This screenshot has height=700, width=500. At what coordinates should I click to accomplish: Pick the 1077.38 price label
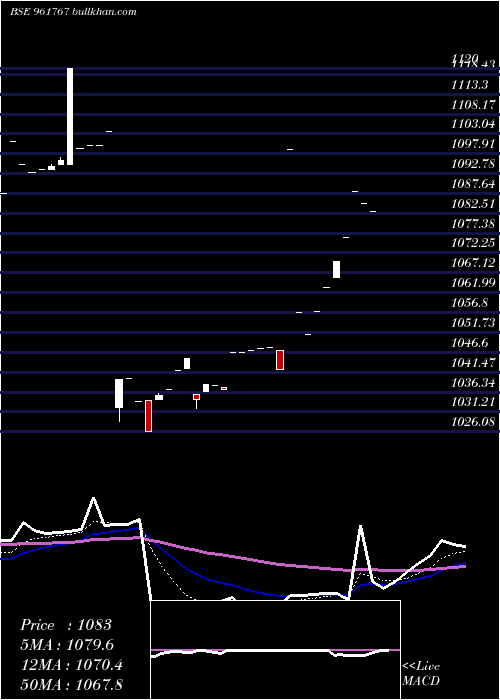tap(473, 224)
